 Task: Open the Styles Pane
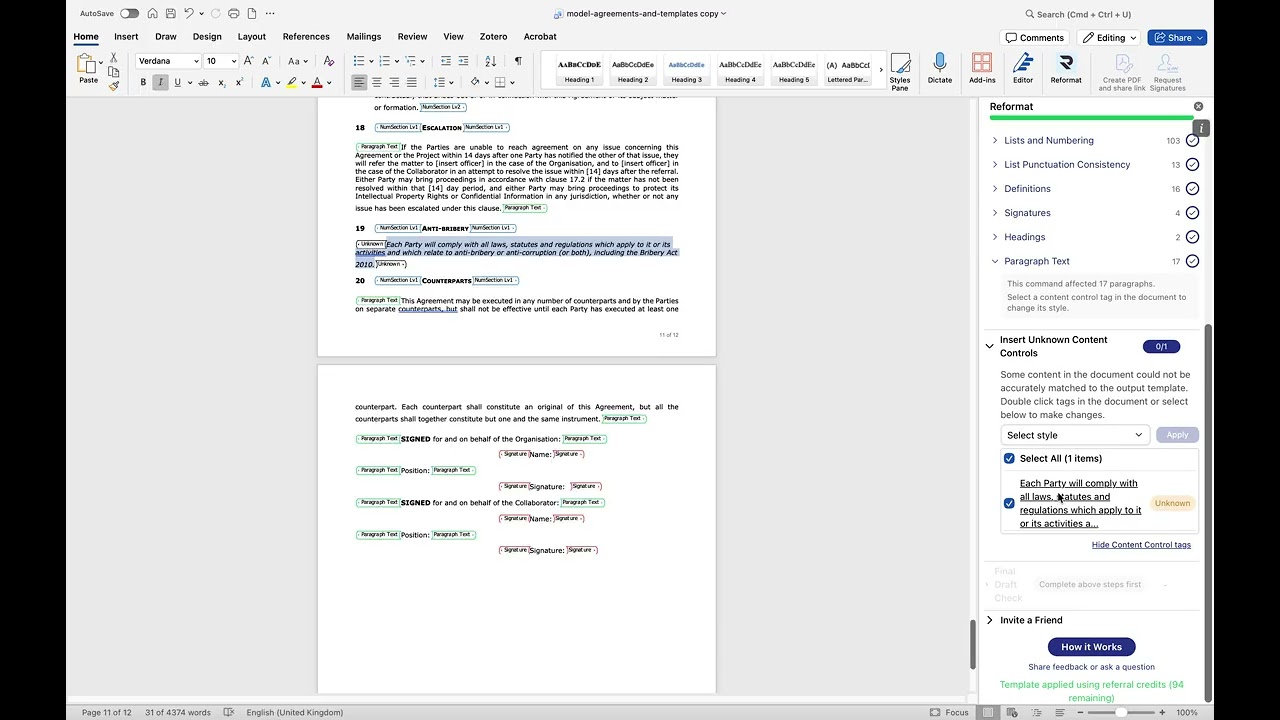click(900, 70)
